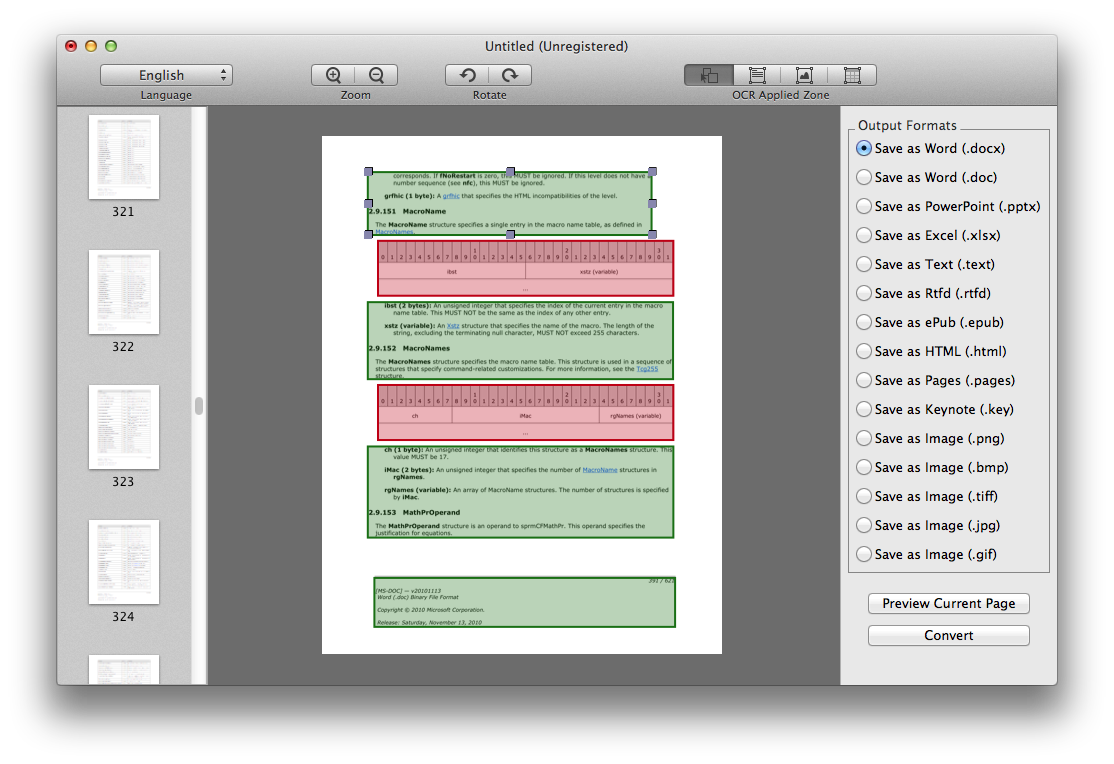Image resolution: width=1114 pixels, height=764 pixels.
Task: Choose the table zone OCR tool
Action: [852, 75]
